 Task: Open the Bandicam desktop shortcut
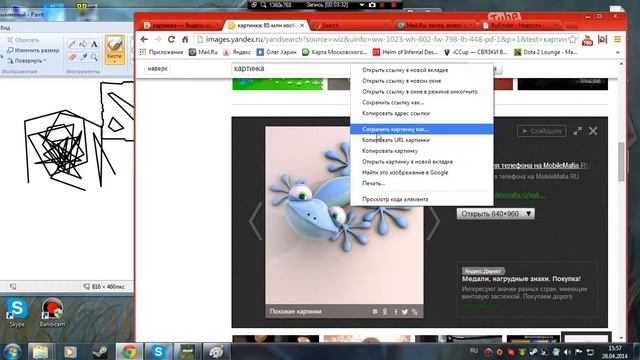(52, 313)
